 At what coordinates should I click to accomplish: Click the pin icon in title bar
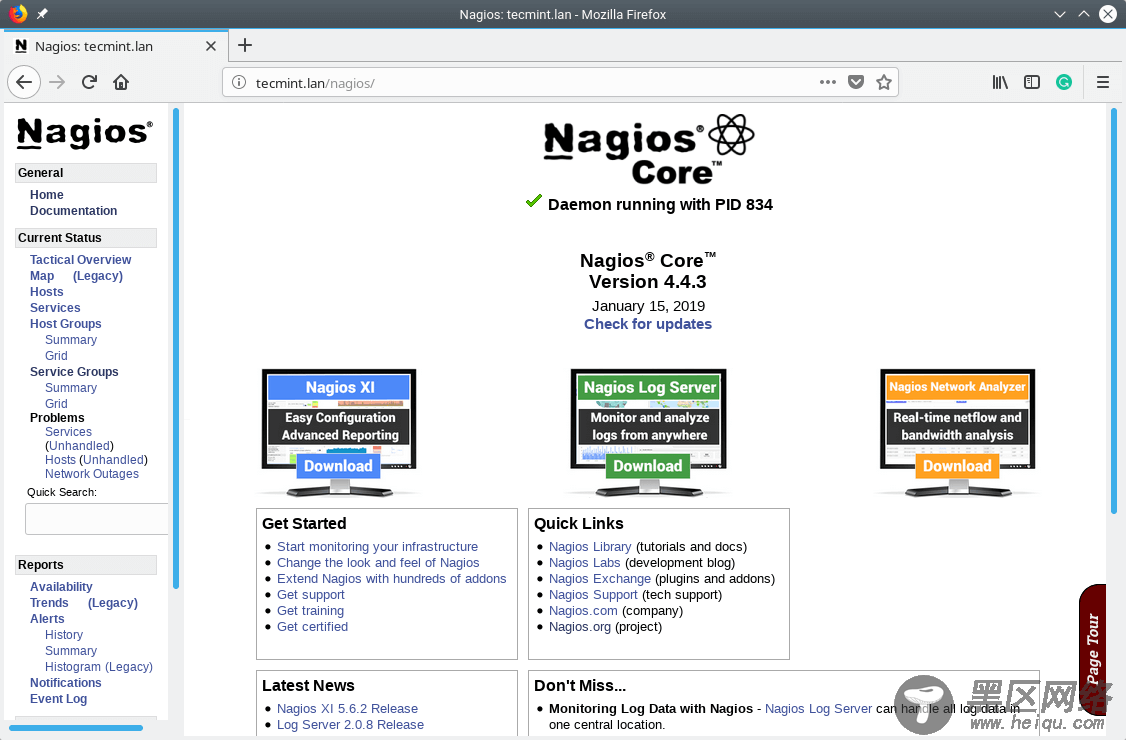coord(42,14)
